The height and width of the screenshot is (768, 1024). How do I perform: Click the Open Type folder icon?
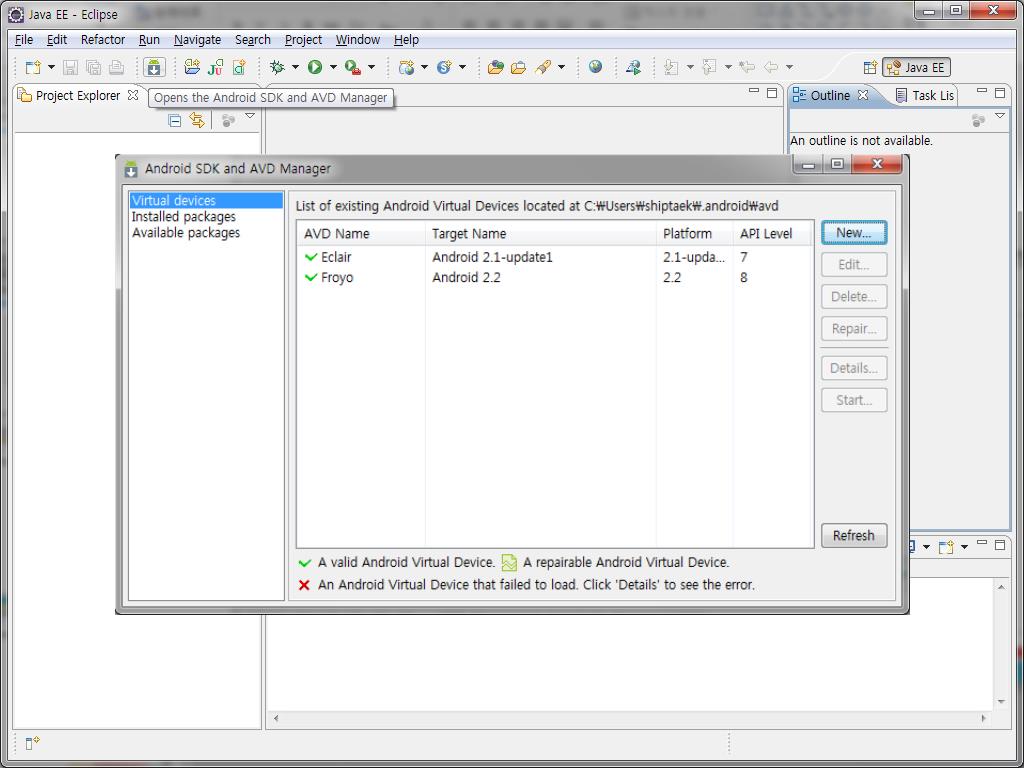496,67
